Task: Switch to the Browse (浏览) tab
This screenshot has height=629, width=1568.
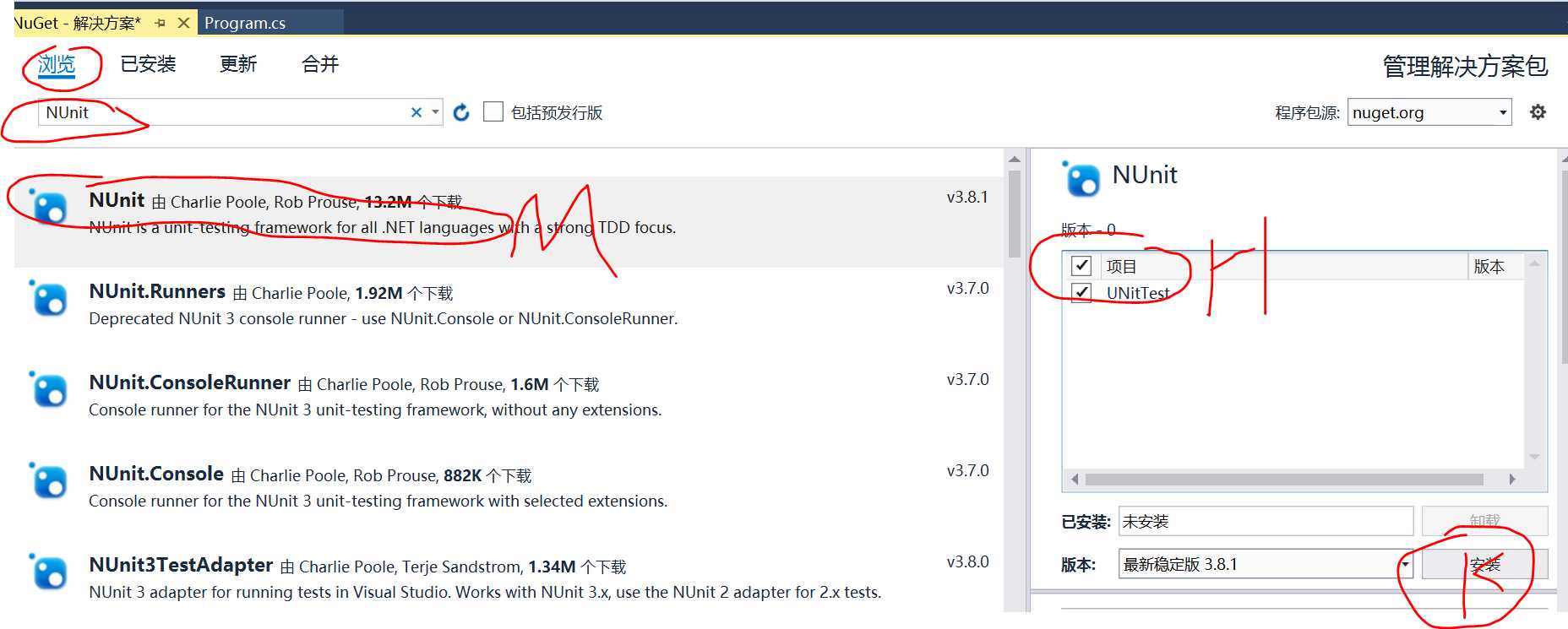Action: [x=57, y=64]
